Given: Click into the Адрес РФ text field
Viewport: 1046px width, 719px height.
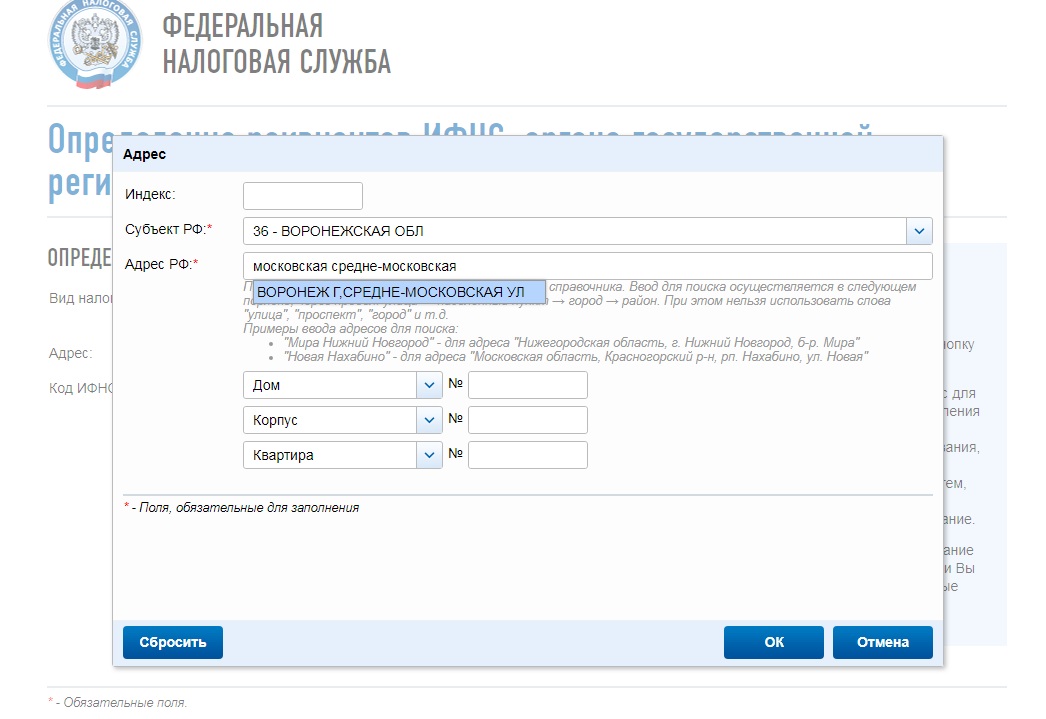Looking at the screenshot, I should pos(587,266).
